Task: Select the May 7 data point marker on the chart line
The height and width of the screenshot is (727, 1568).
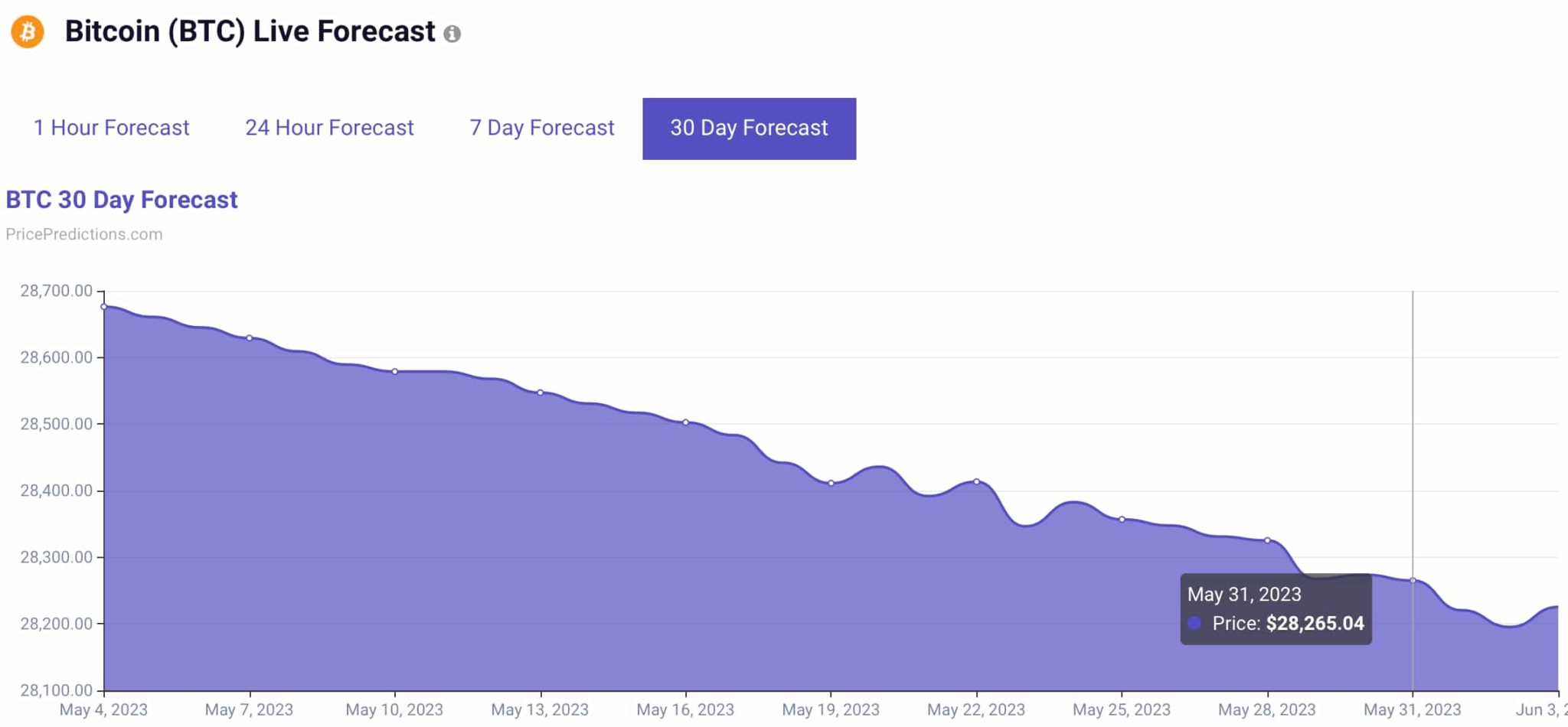Action: 250,338
